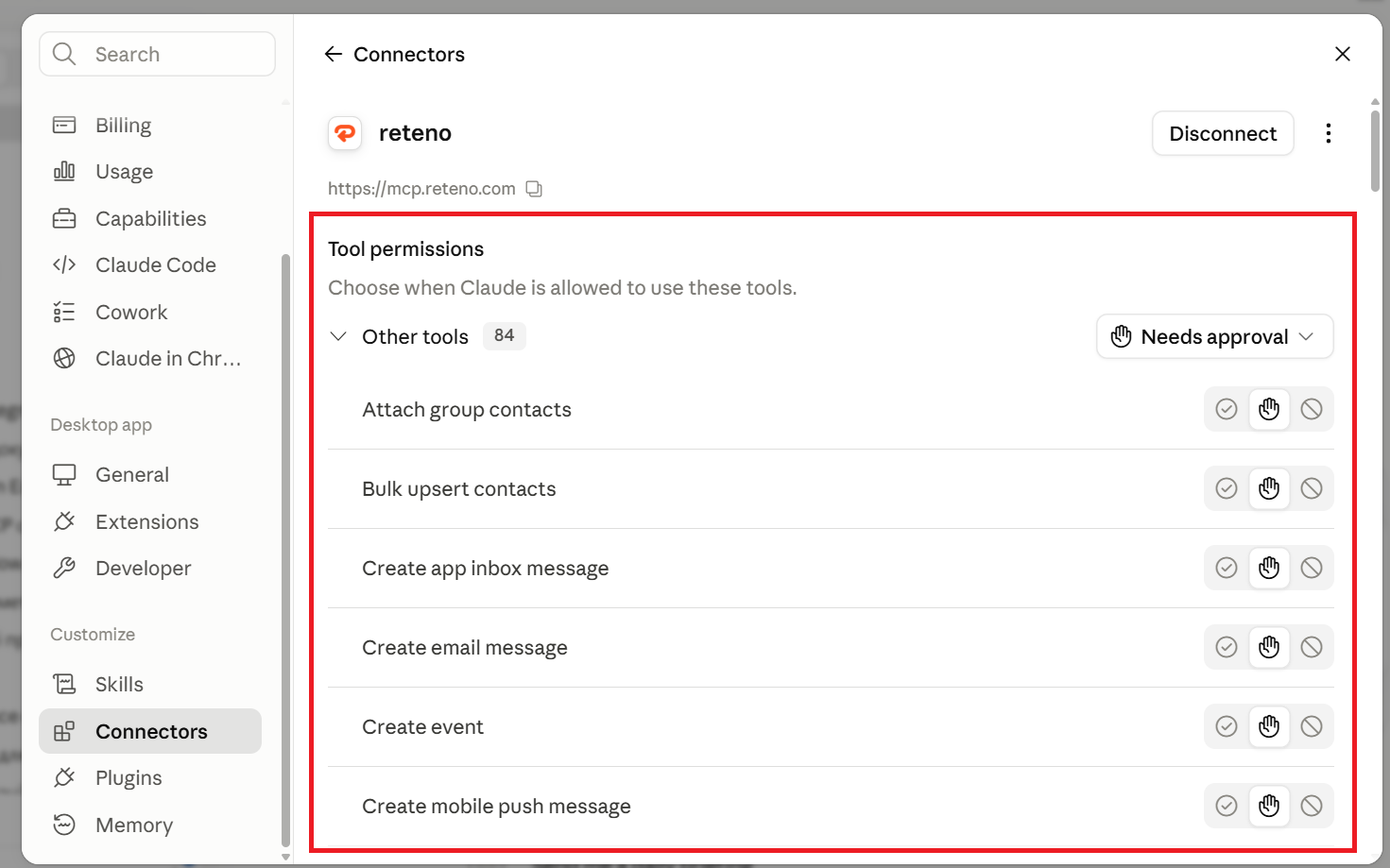1390x868 pixels.
Task: Click the 84 tools count badge
Action: 504,336
